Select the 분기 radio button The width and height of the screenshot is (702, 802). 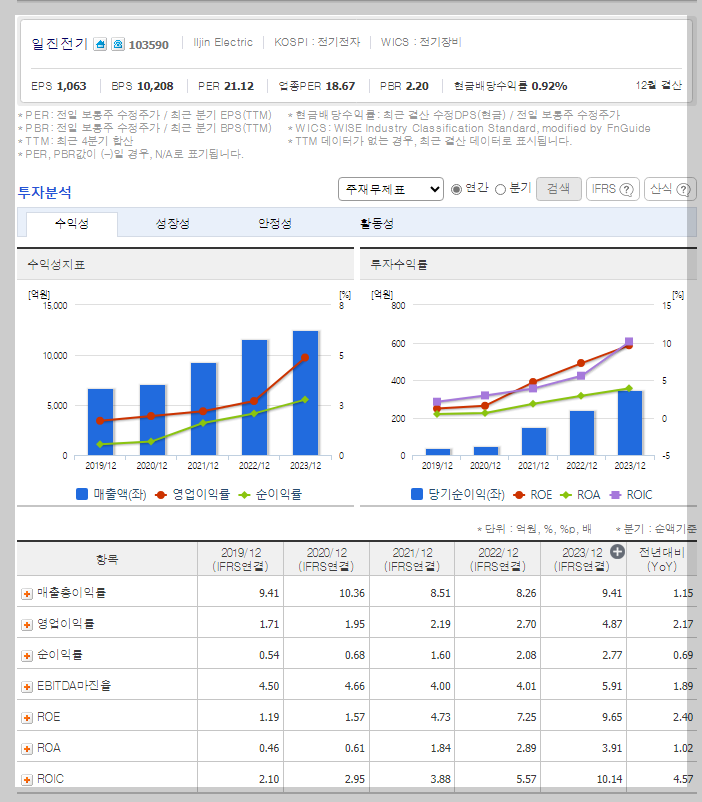click(500, 189)
